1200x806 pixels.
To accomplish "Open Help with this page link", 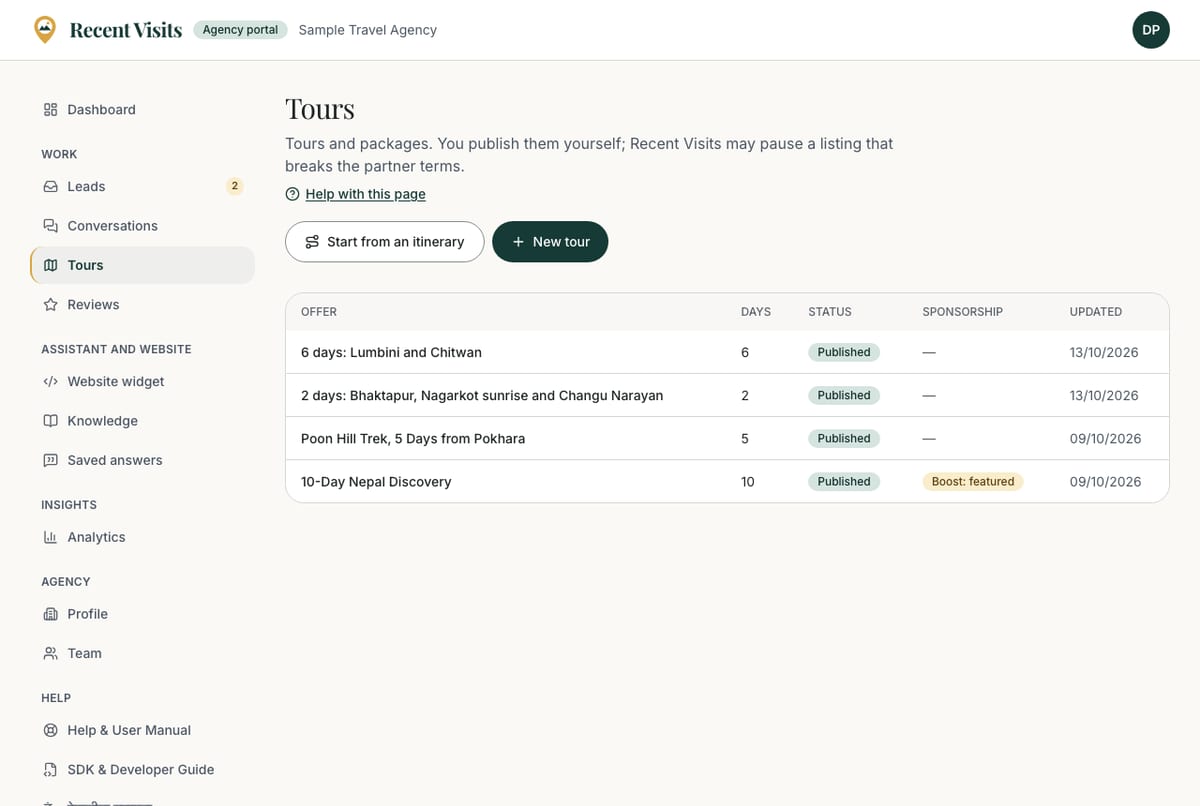I will point(366,194).
